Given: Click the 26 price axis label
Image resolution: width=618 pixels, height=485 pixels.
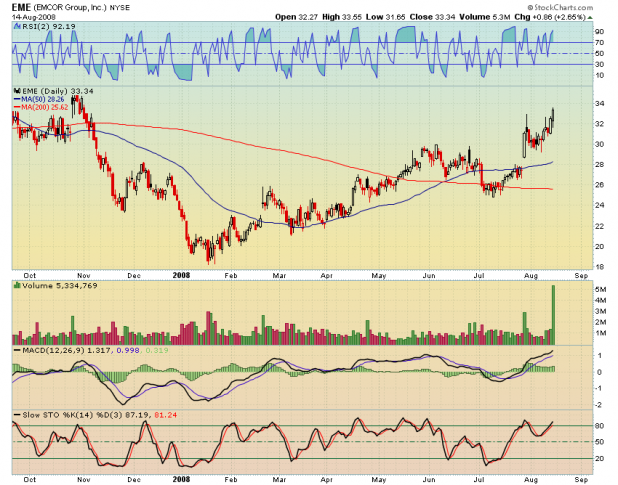Looking at the screenshot, I should click(x=599, y=185).
